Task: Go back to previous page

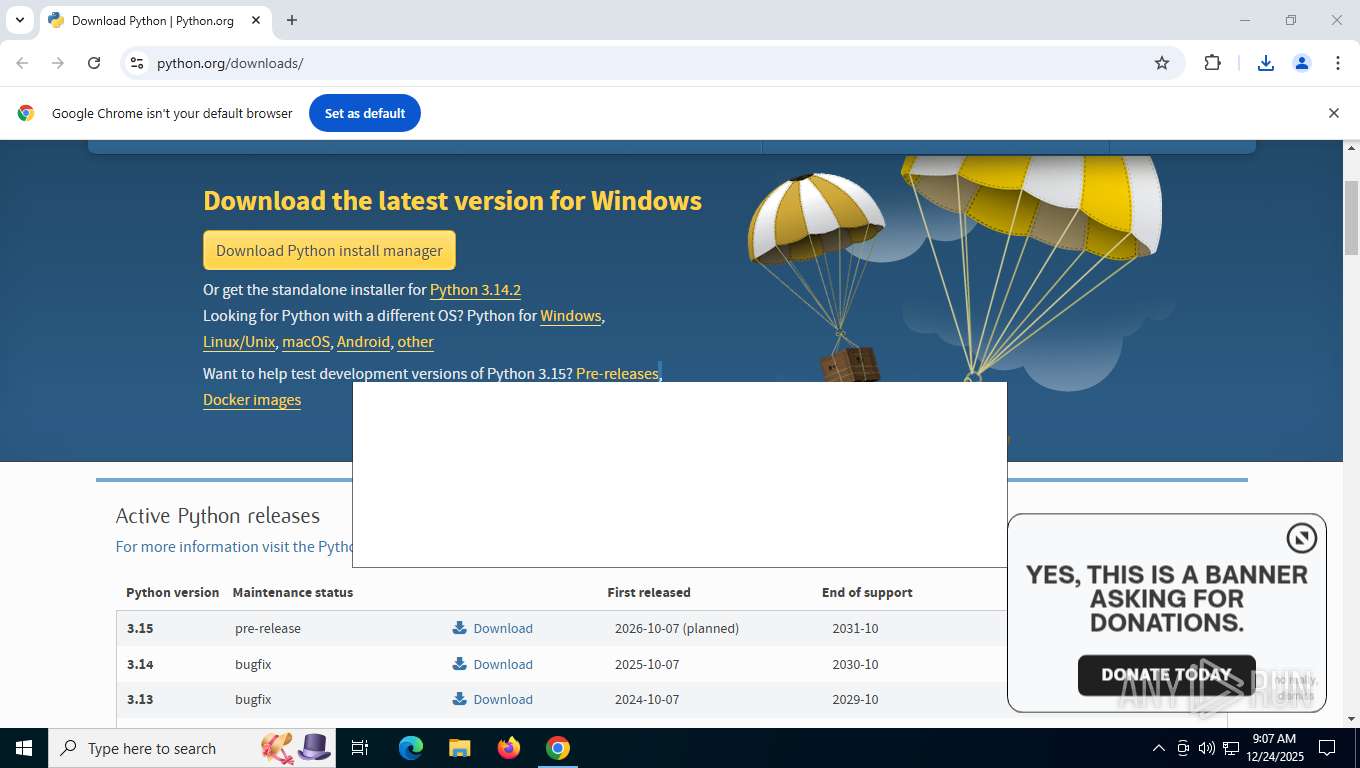Action: click(x=22, y=63)
